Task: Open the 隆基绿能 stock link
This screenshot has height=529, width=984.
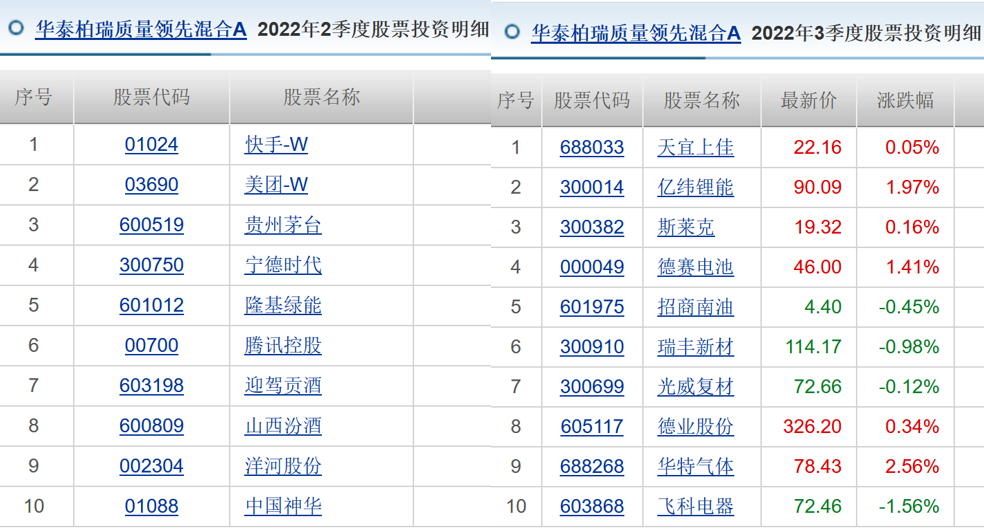Action: 283,305
